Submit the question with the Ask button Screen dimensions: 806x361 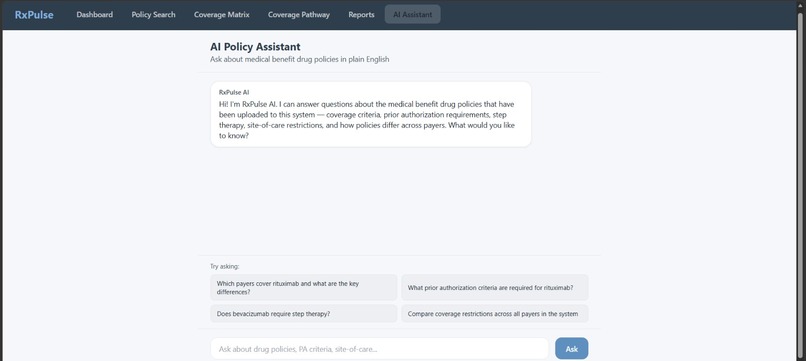[x=572, y=349]
